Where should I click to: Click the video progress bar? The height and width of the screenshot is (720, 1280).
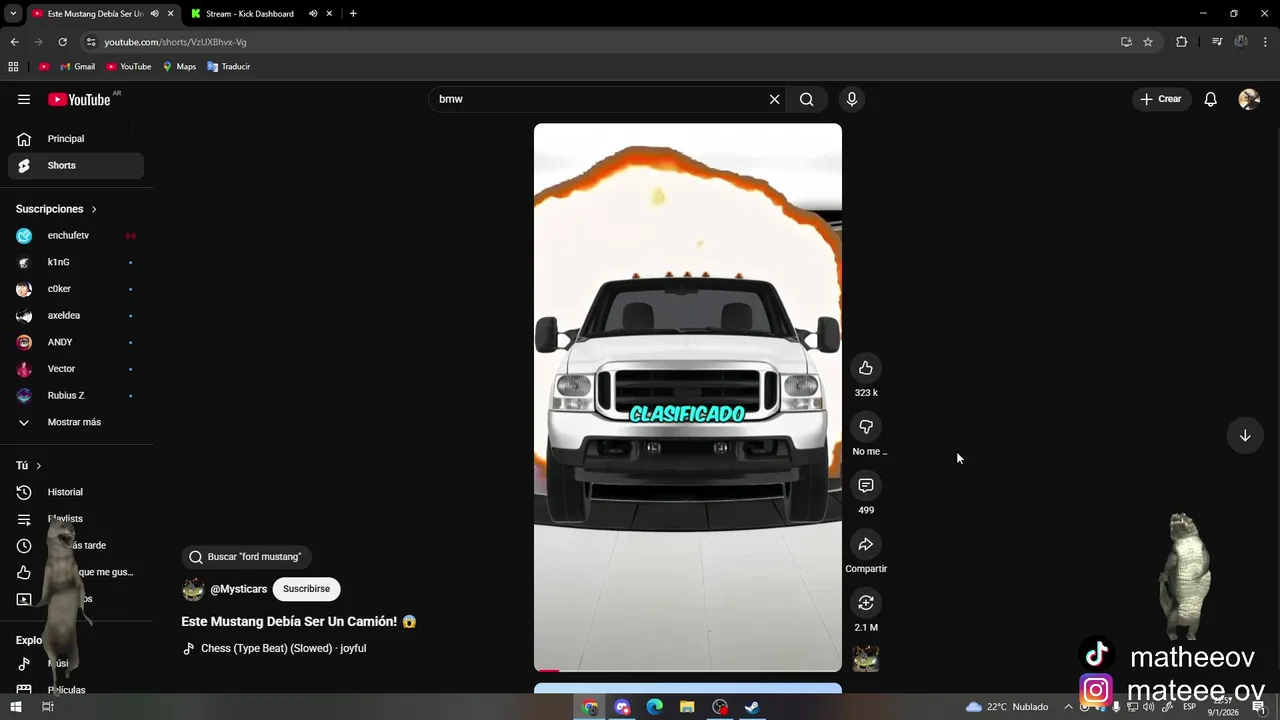tap(688, 670)
